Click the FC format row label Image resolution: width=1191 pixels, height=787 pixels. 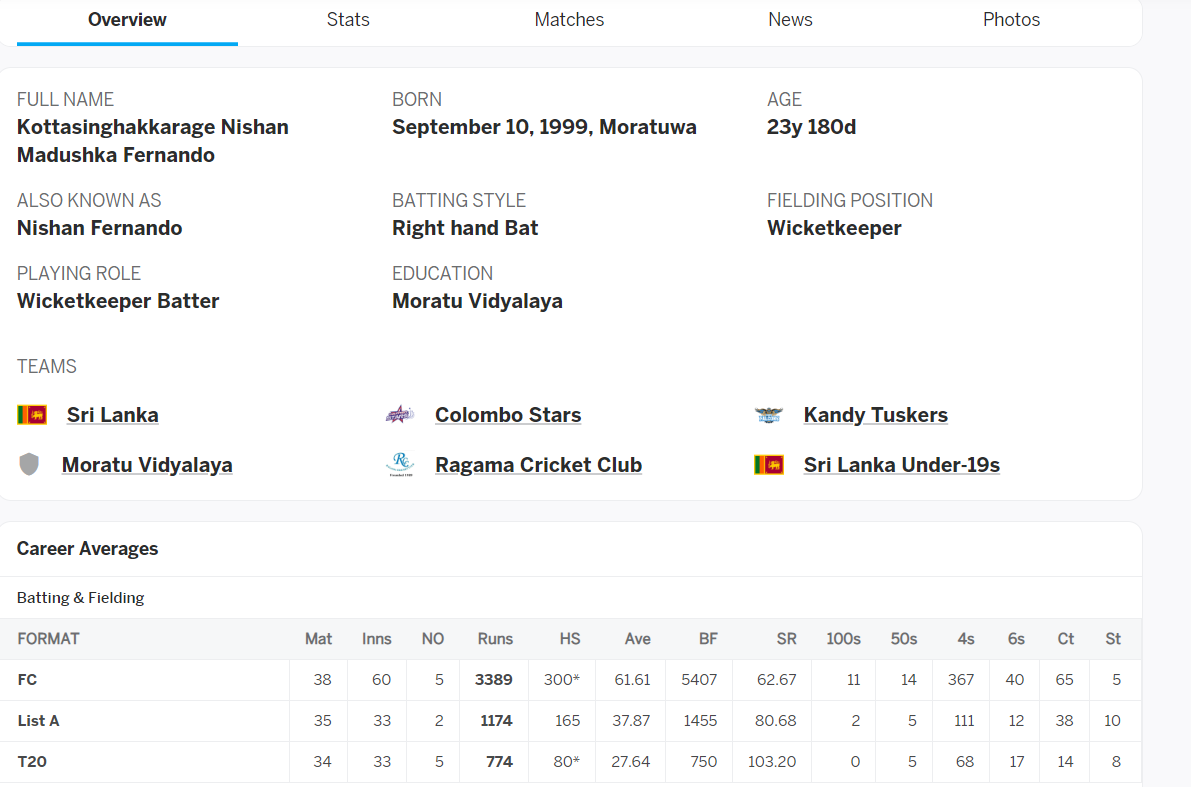(27, 680)
